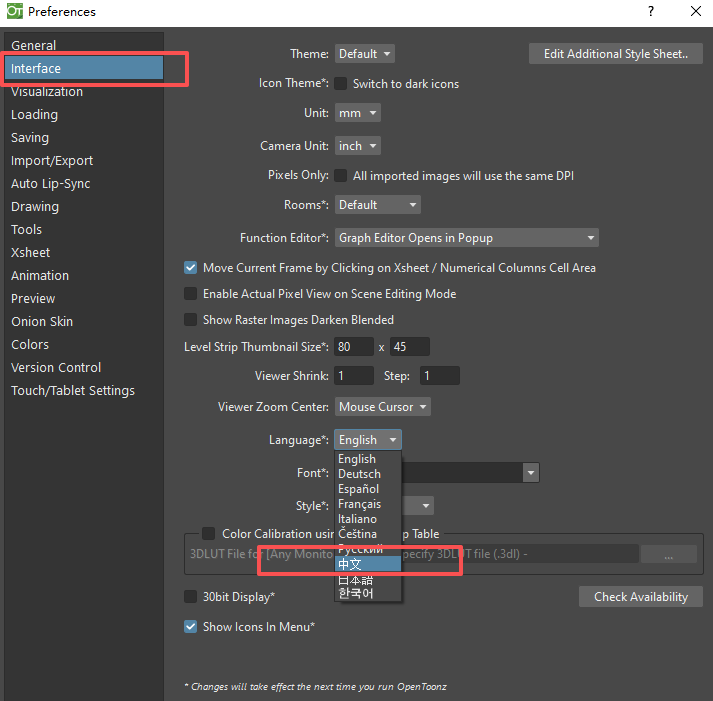Enable the 30bit Display checkbox

[191, 596]
